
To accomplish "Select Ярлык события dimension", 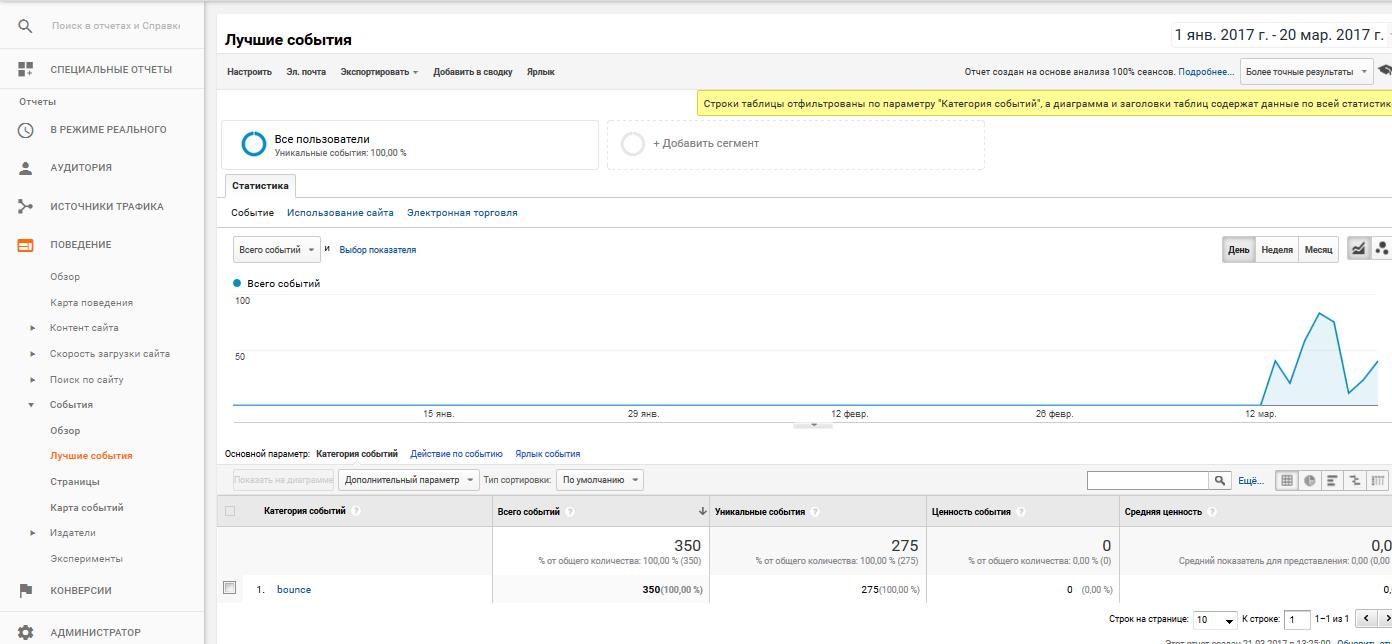I will (x=547, y=454).
